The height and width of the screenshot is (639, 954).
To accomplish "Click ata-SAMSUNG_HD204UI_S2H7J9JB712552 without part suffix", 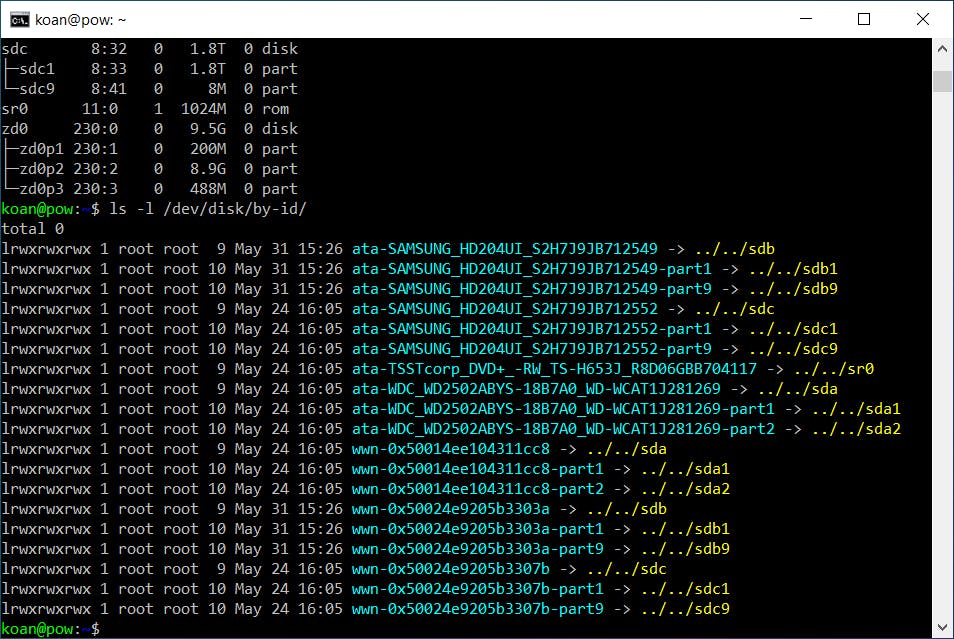I will 504,309.
